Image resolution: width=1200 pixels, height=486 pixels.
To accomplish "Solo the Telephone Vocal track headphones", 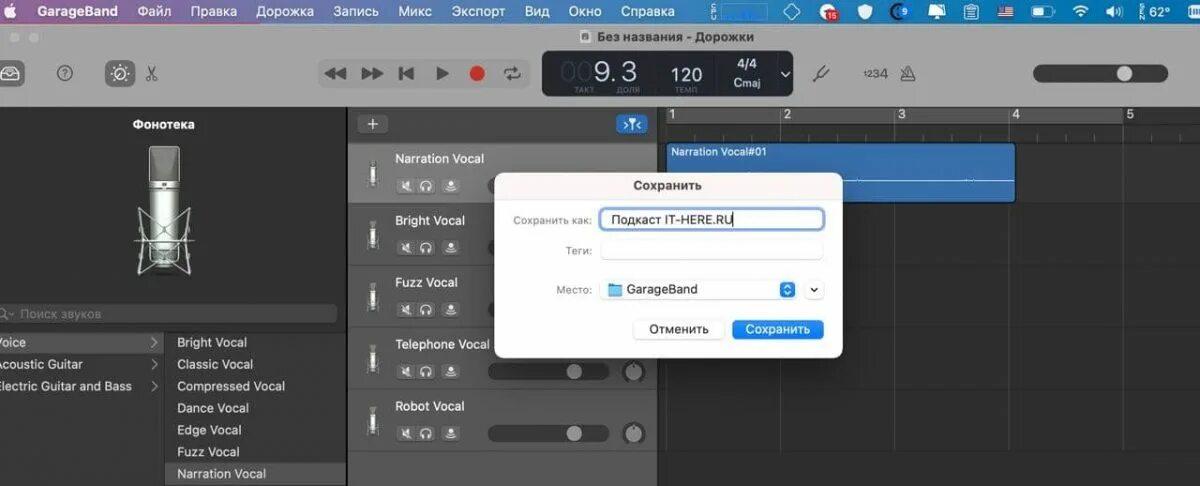I will 427,372.
